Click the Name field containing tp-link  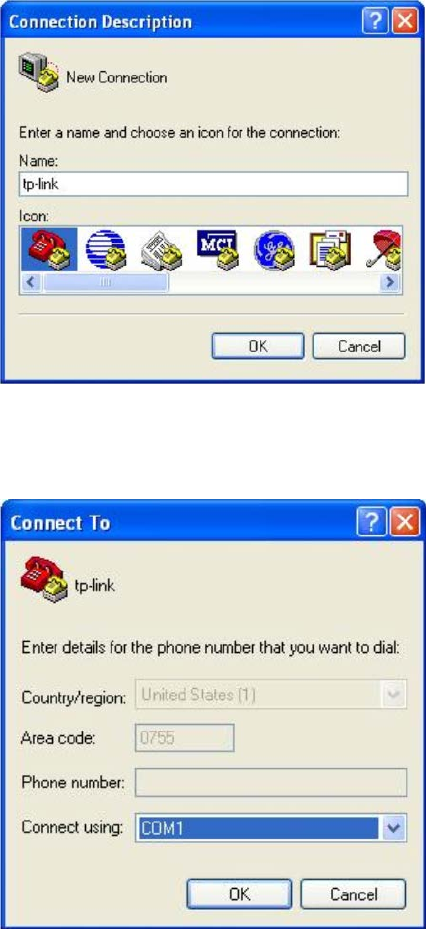coord(213,184)
